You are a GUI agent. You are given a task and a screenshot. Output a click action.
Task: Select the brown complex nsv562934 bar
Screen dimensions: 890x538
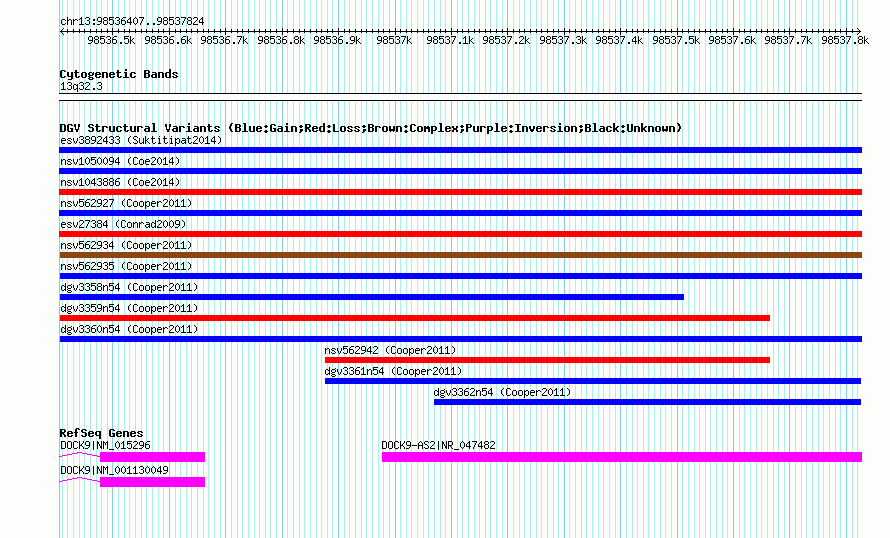tap(460, 255)
